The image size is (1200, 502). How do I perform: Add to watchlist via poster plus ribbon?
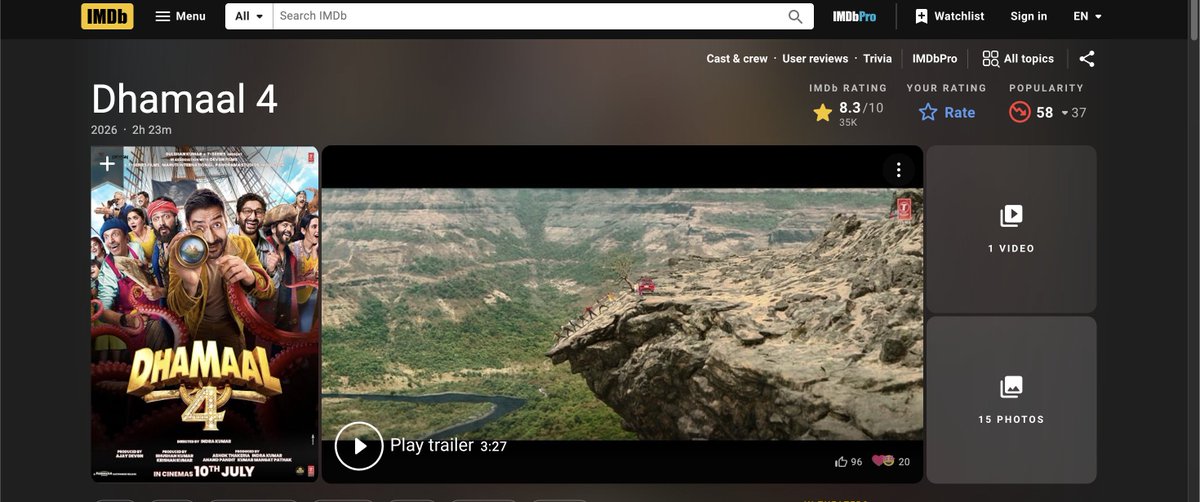(106, 164)
